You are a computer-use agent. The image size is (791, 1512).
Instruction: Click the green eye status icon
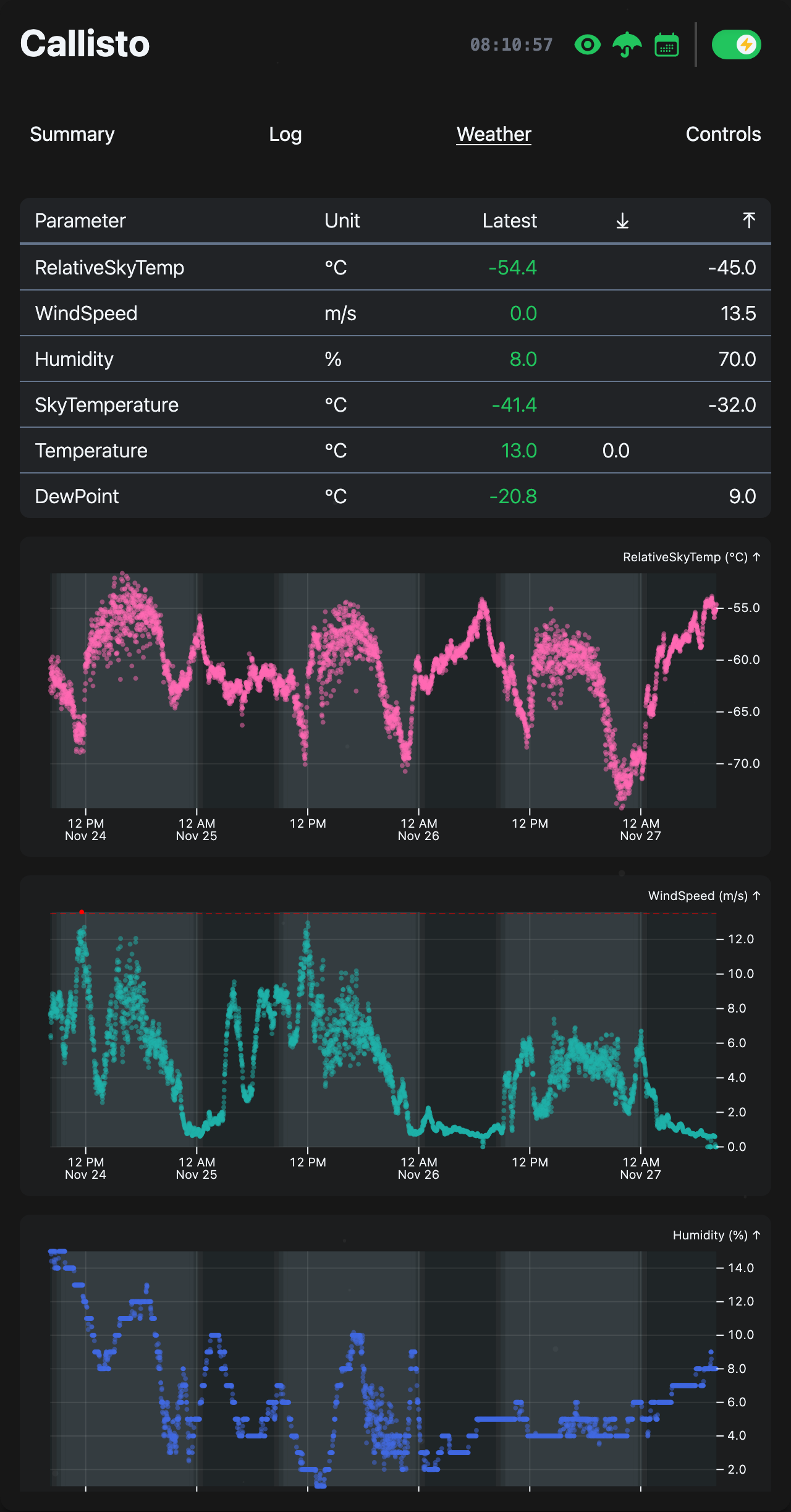587,45
